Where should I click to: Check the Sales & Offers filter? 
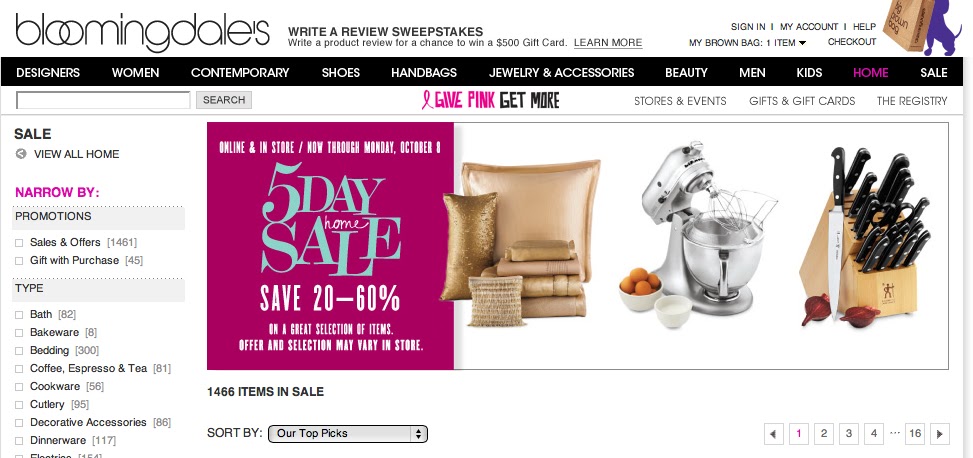pyautogui.click(x=19, y=243)
